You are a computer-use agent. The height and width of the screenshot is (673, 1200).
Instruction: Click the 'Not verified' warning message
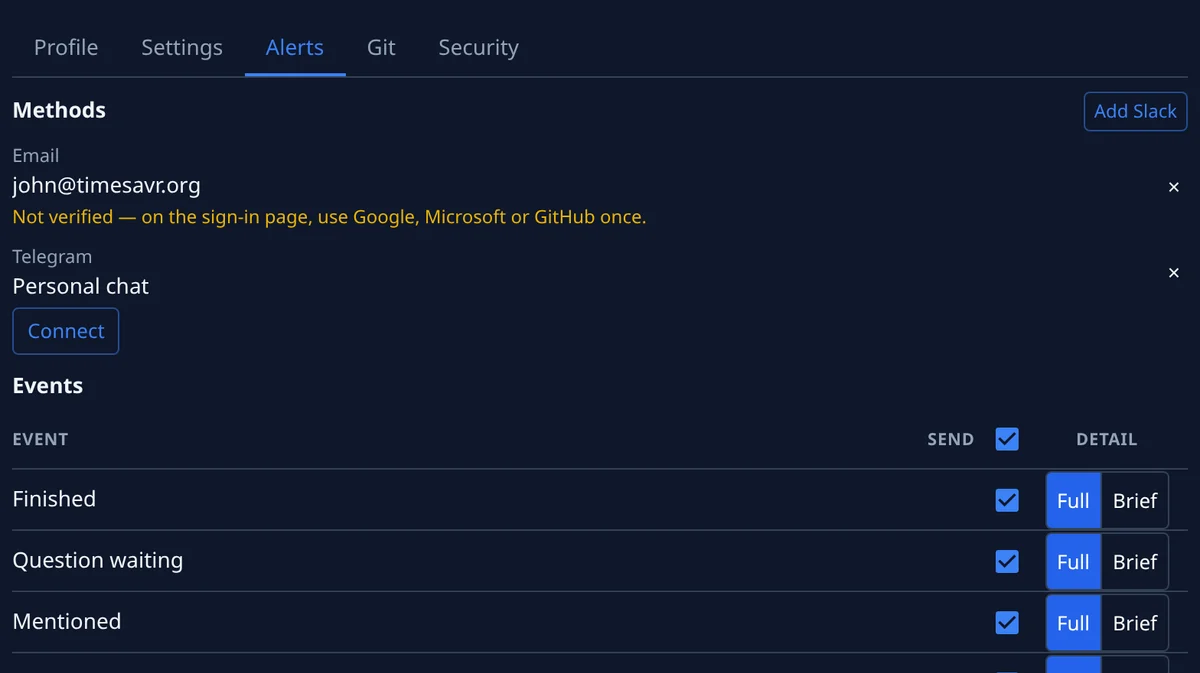329,216
